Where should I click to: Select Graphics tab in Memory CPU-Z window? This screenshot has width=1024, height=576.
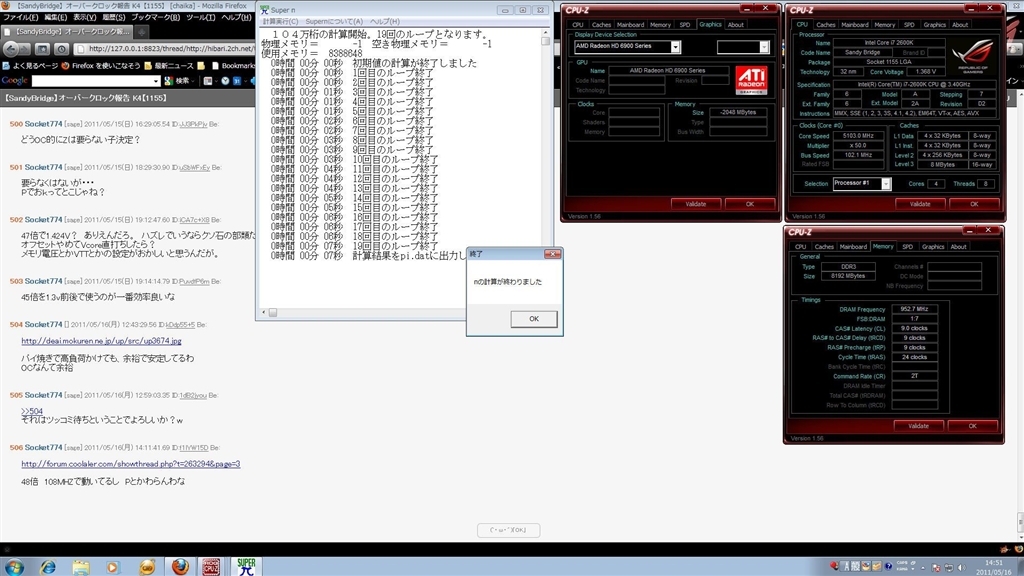pyautogui.click(x=933, y=247)
